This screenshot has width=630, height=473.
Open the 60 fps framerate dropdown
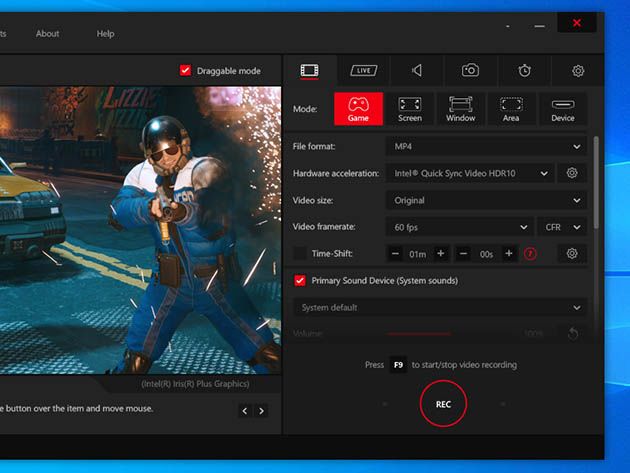tap(460, 227)
